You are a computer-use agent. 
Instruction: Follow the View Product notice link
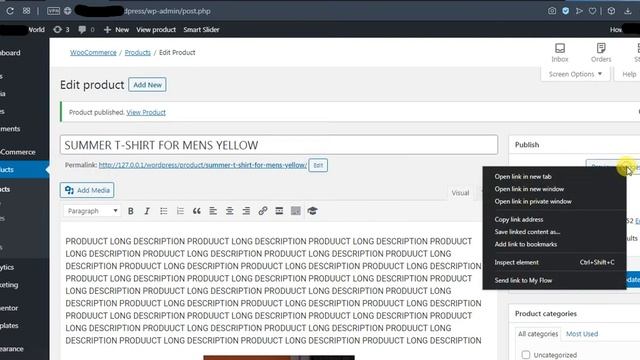[146, 112]
